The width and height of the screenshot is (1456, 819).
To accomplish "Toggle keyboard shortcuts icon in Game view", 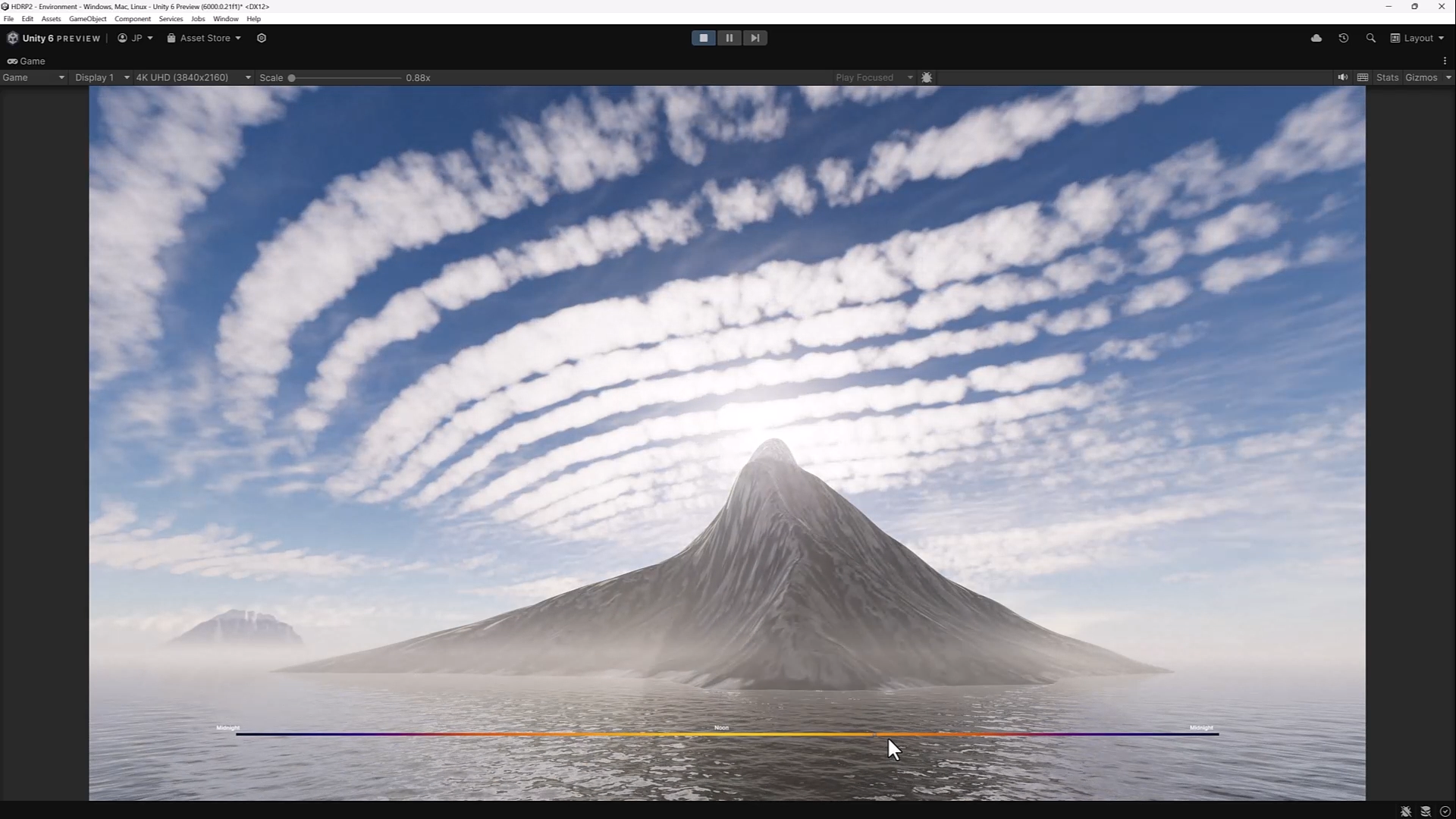I will tap(1363, 77).
